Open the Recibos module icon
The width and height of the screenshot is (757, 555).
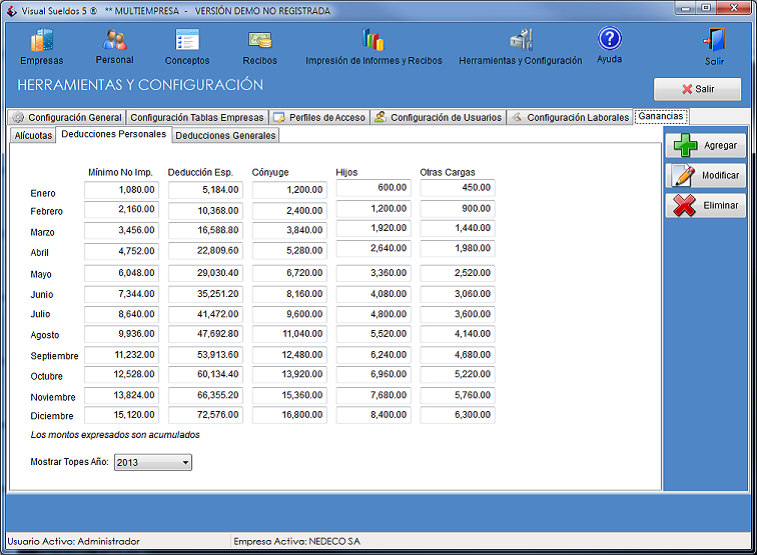260,41
